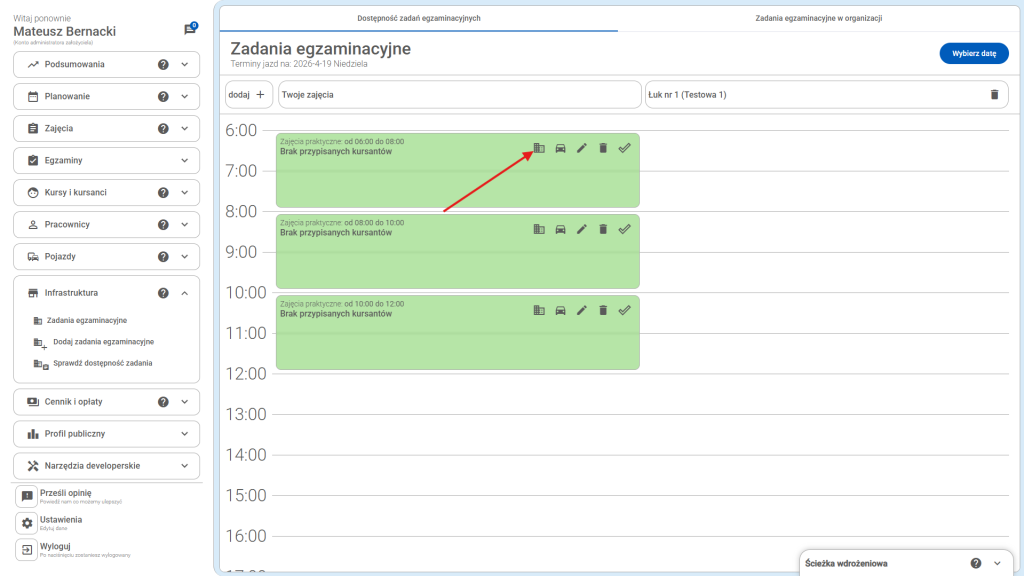1024x576 pixels.
Task: Collapse the Infrastruktura section
Action: pos(185,293)
